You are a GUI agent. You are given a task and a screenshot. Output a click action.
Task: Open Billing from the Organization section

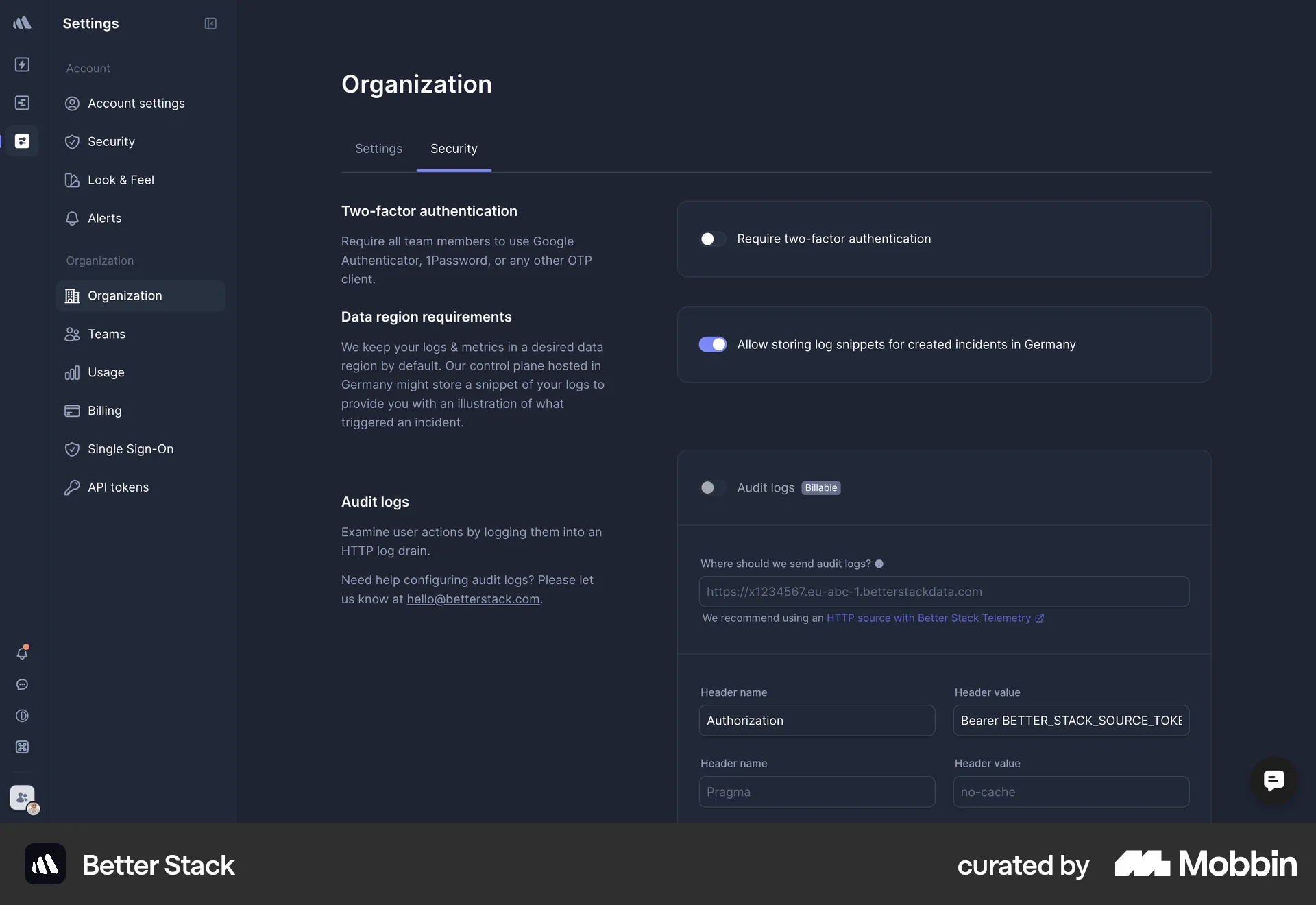click(x=103, y=411)
